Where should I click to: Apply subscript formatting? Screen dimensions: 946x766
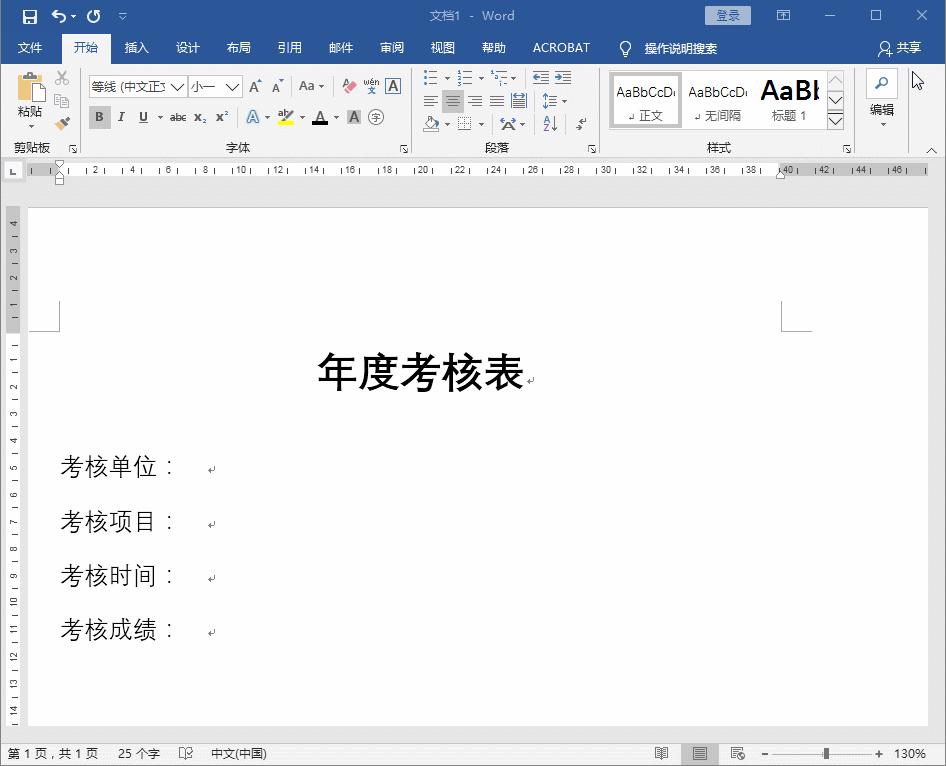click(200, 117)
